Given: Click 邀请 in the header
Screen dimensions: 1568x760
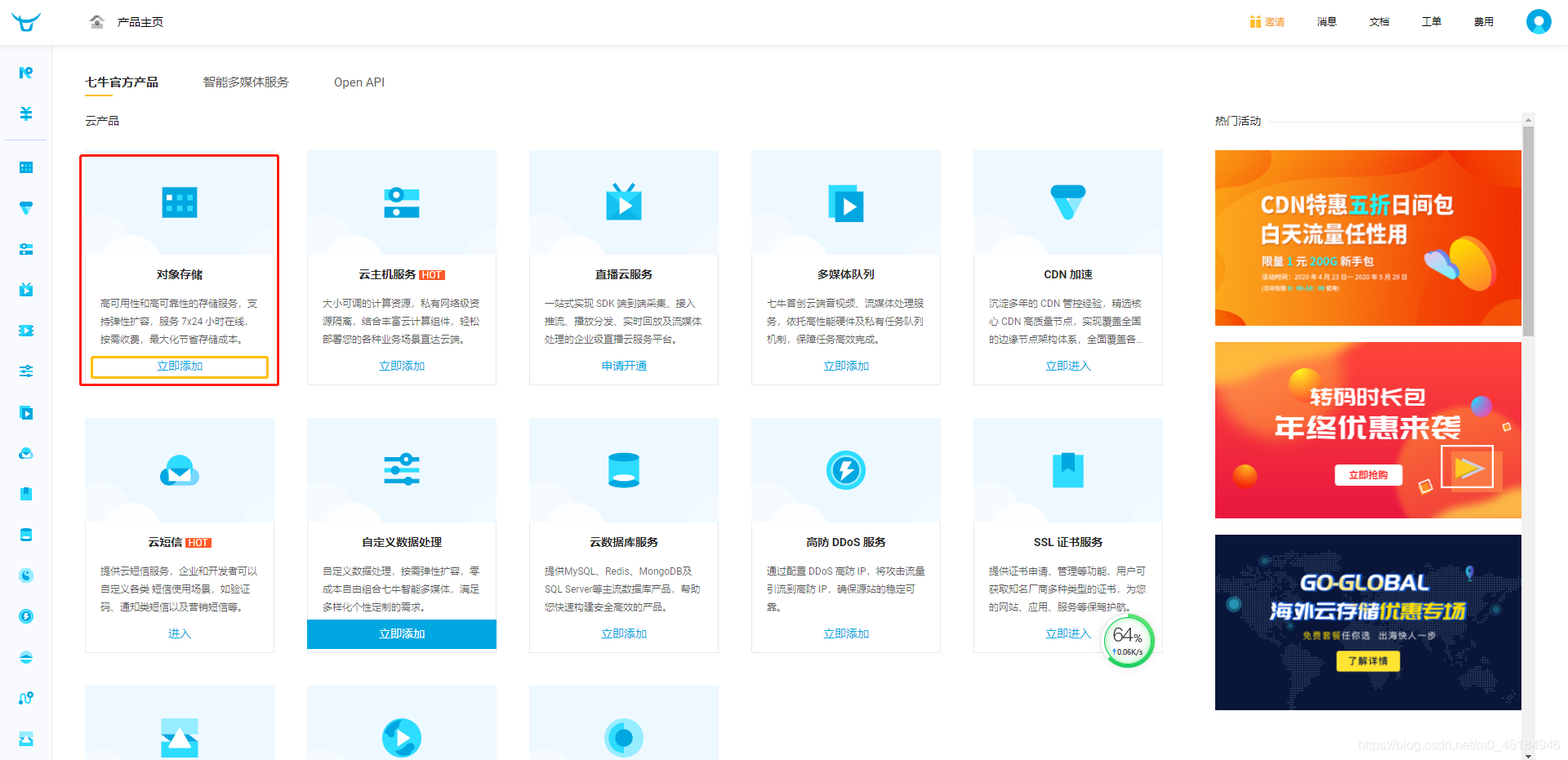Looking at the screenshot, I should pos(1275,22).
